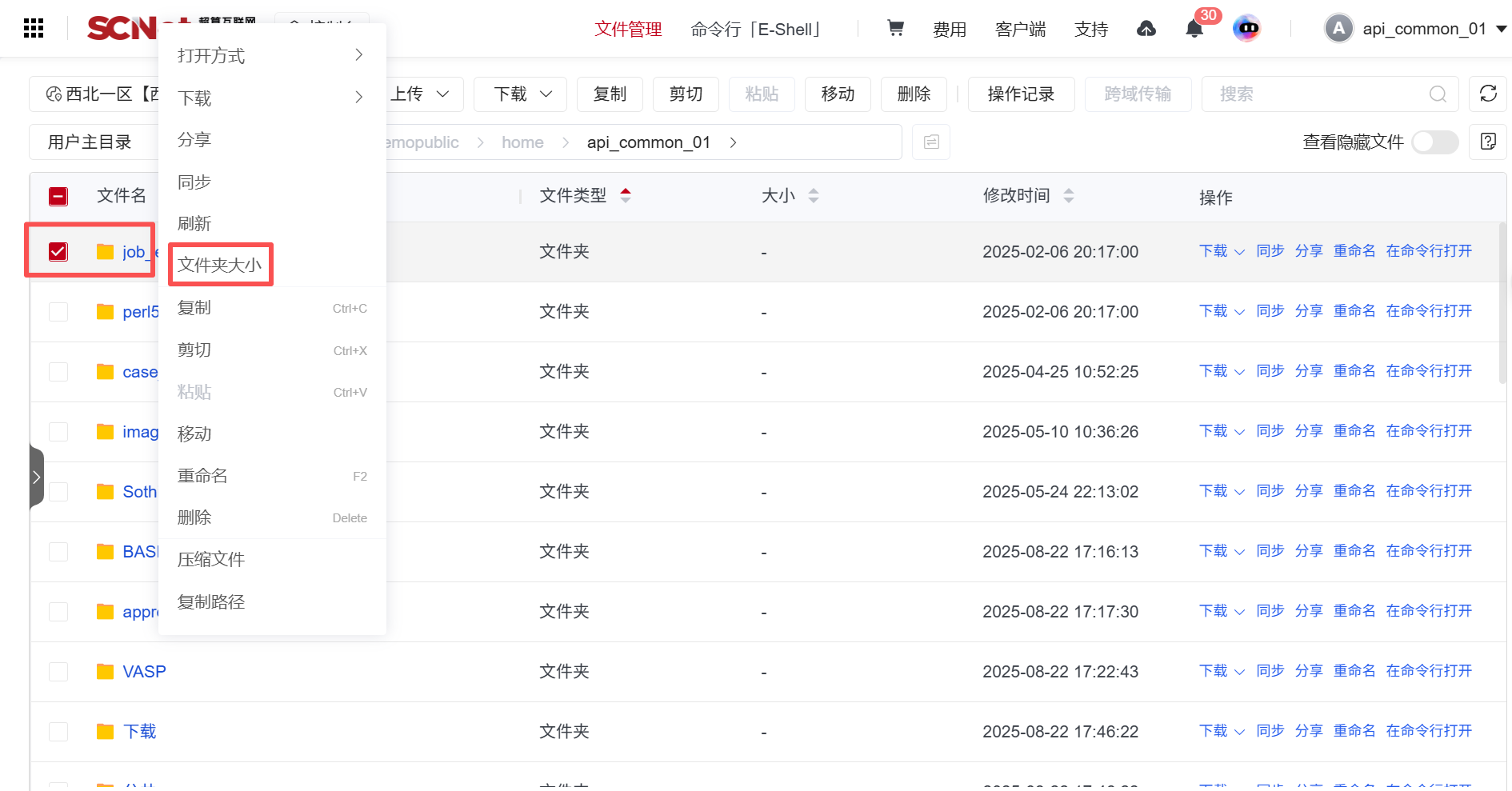Tick the checkbox for the VASP folder
The image size is (1512, 791).
click(x=58, y=672)
